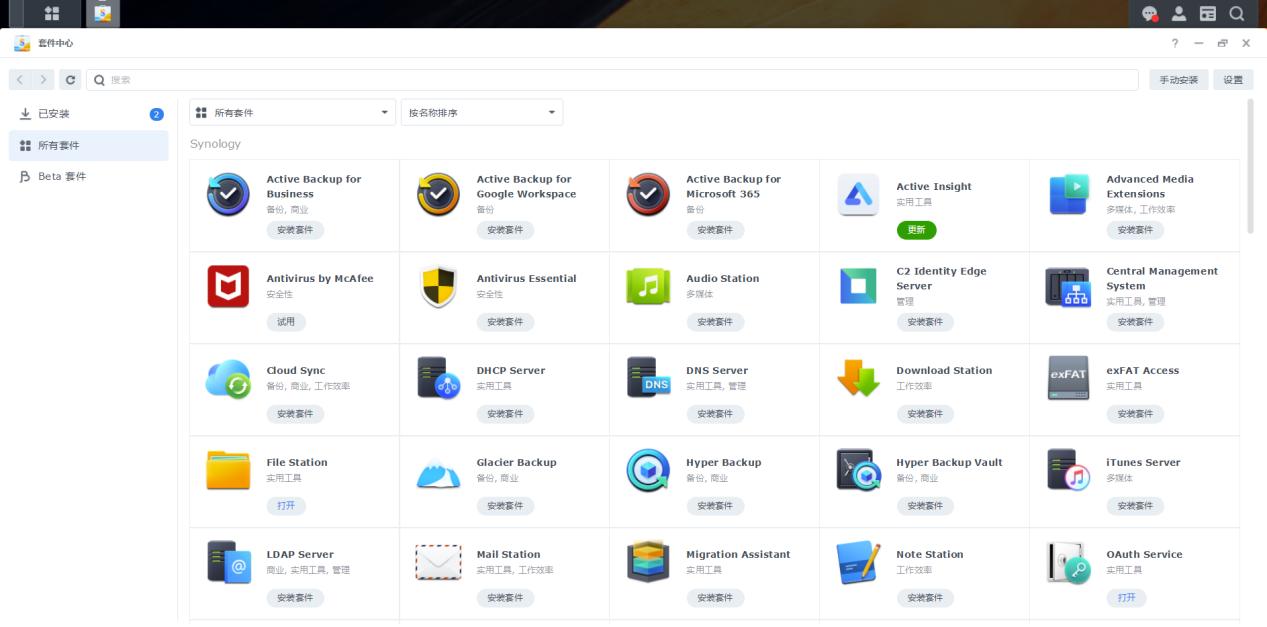Click 手动安装 button
This screenshot has width=1267, height=627.
point(1178,80)
